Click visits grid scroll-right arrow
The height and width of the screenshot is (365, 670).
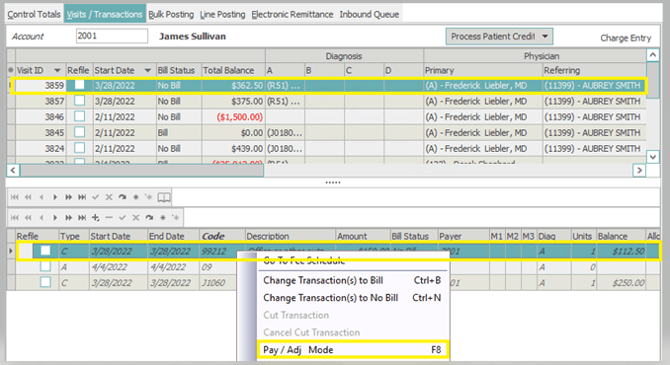[x=639, y=170]
